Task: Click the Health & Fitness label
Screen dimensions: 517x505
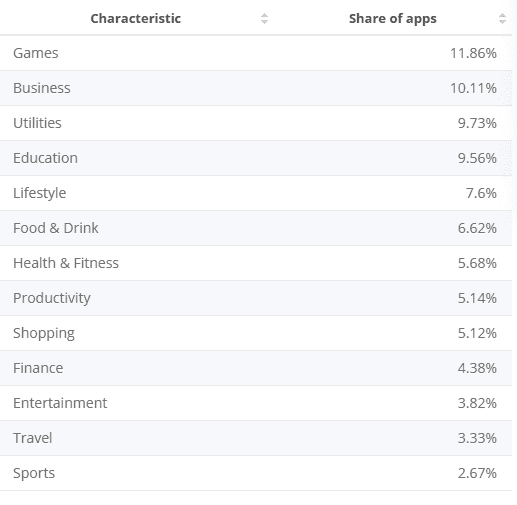Action: tap(66, 263)
